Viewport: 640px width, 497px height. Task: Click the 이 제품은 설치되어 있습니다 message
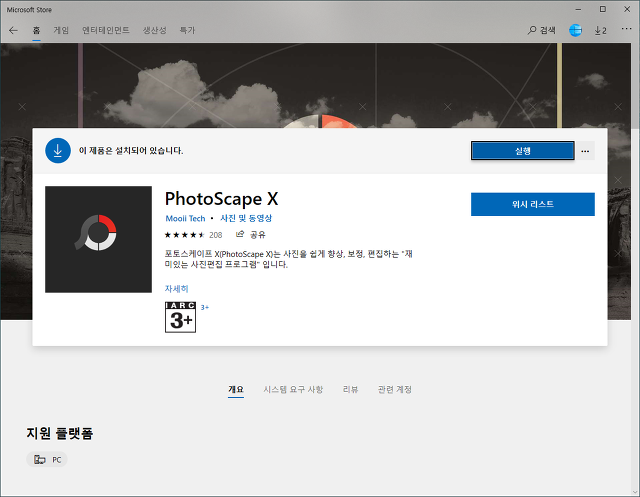(x=131, y=151)
